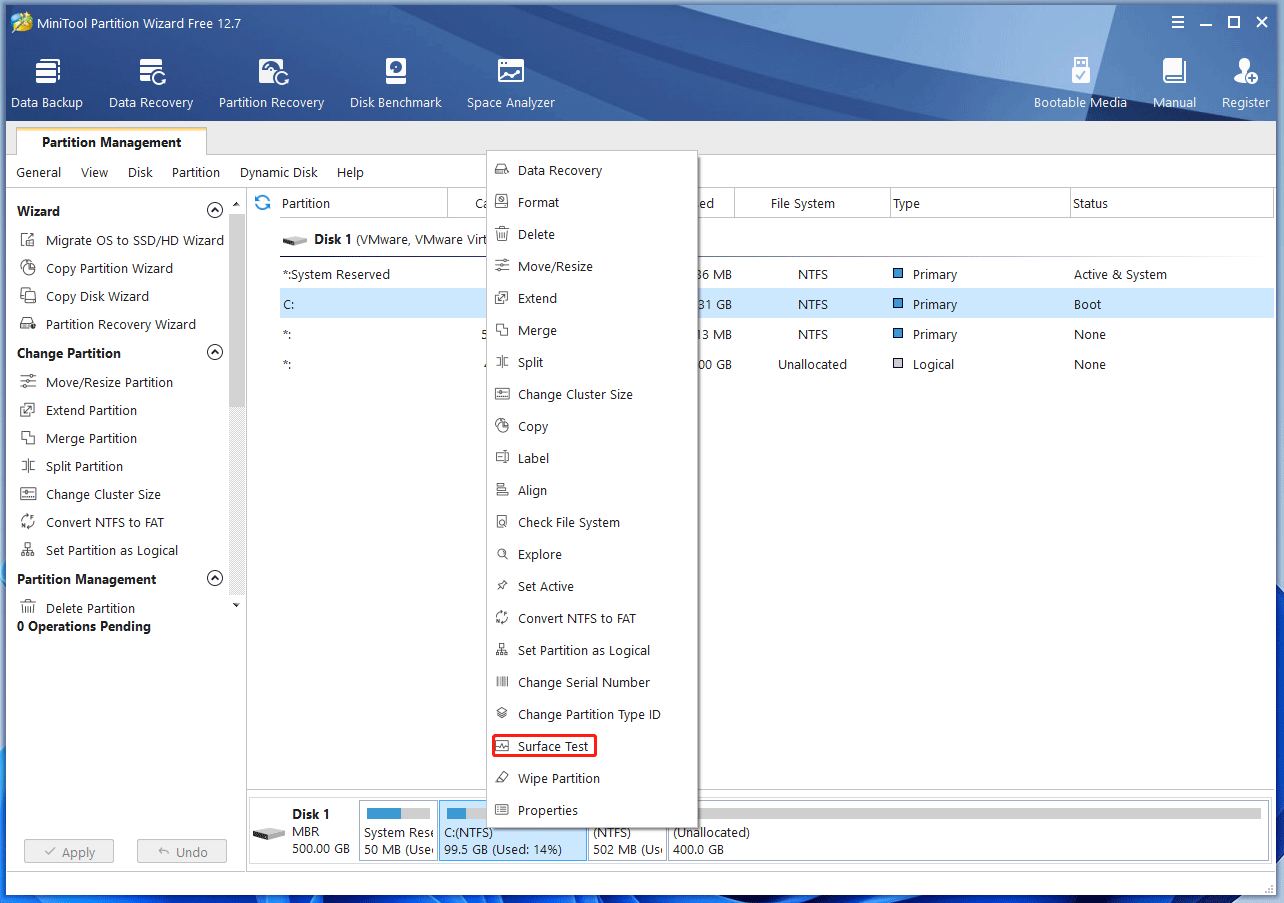The width and height of the screenshot is (1284, 903).
Task: Start the Disk Benchmark tool
Action: point(396,84)
